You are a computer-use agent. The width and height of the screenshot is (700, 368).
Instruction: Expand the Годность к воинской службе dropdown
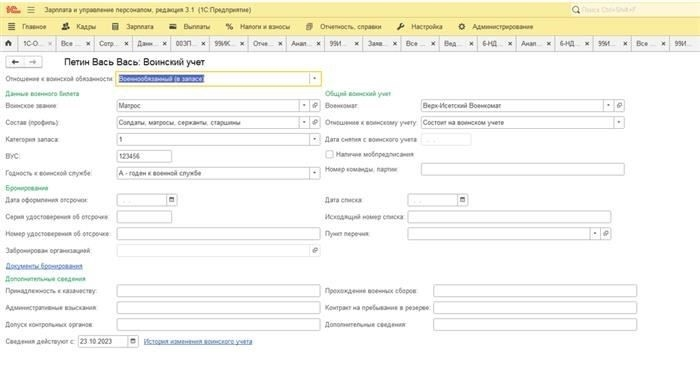point(314,173)
